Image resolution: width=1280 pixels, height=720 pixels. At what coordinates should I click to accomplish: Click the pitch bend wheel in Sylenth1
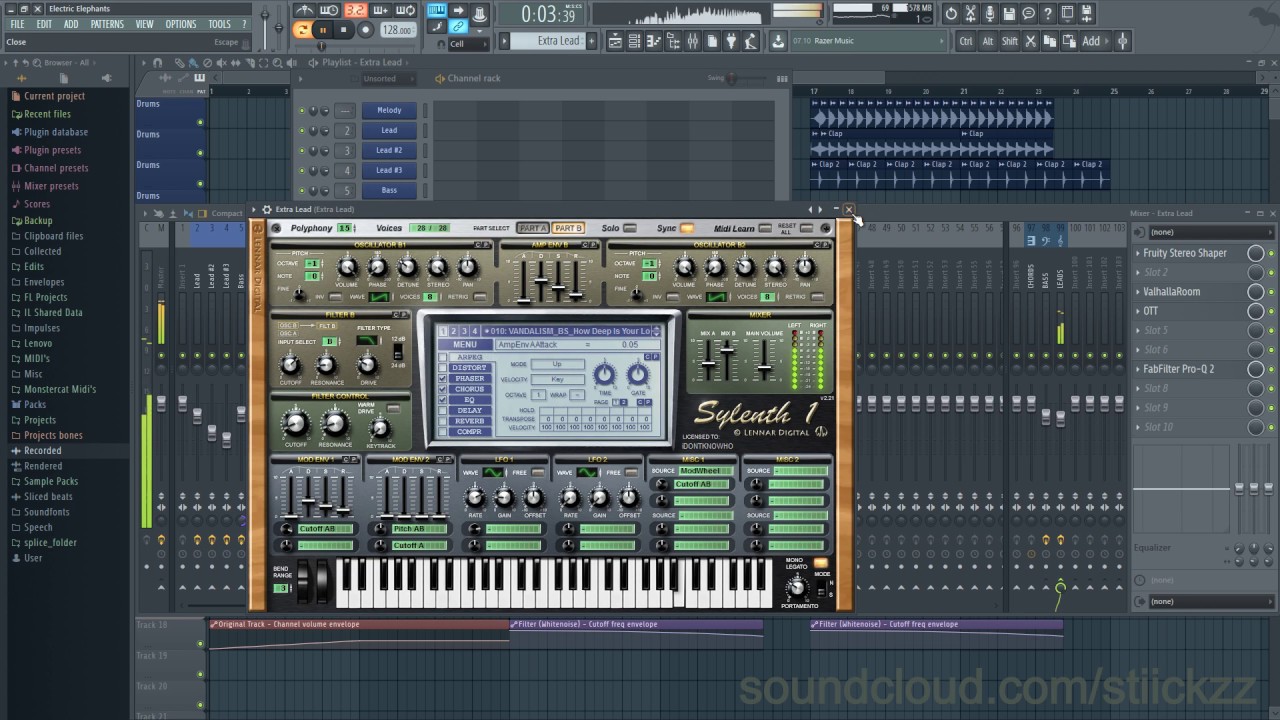[x=303, y=581]
